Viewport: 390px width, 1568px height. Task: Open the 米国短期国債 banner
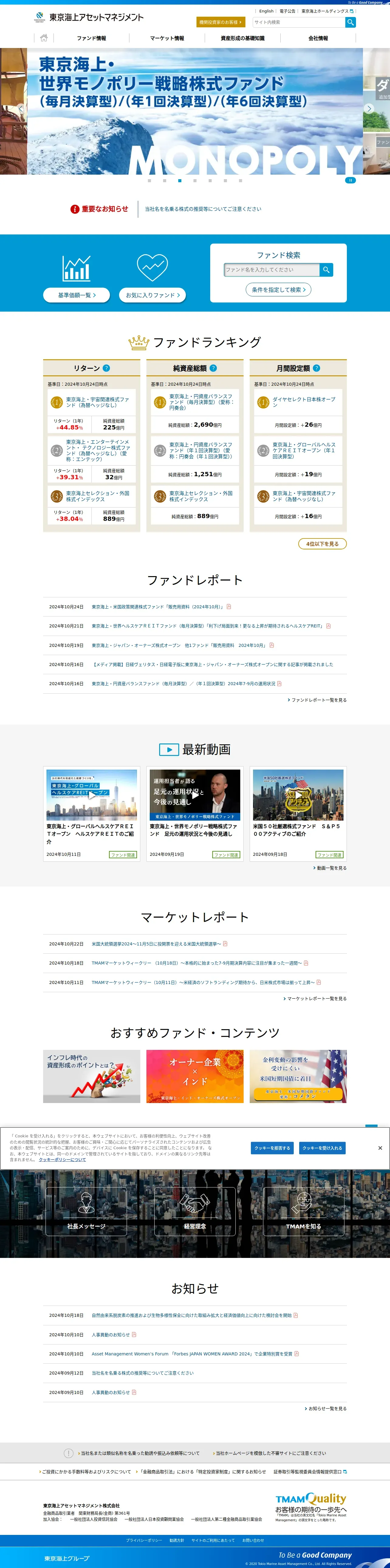click(x=298, y=1076)
